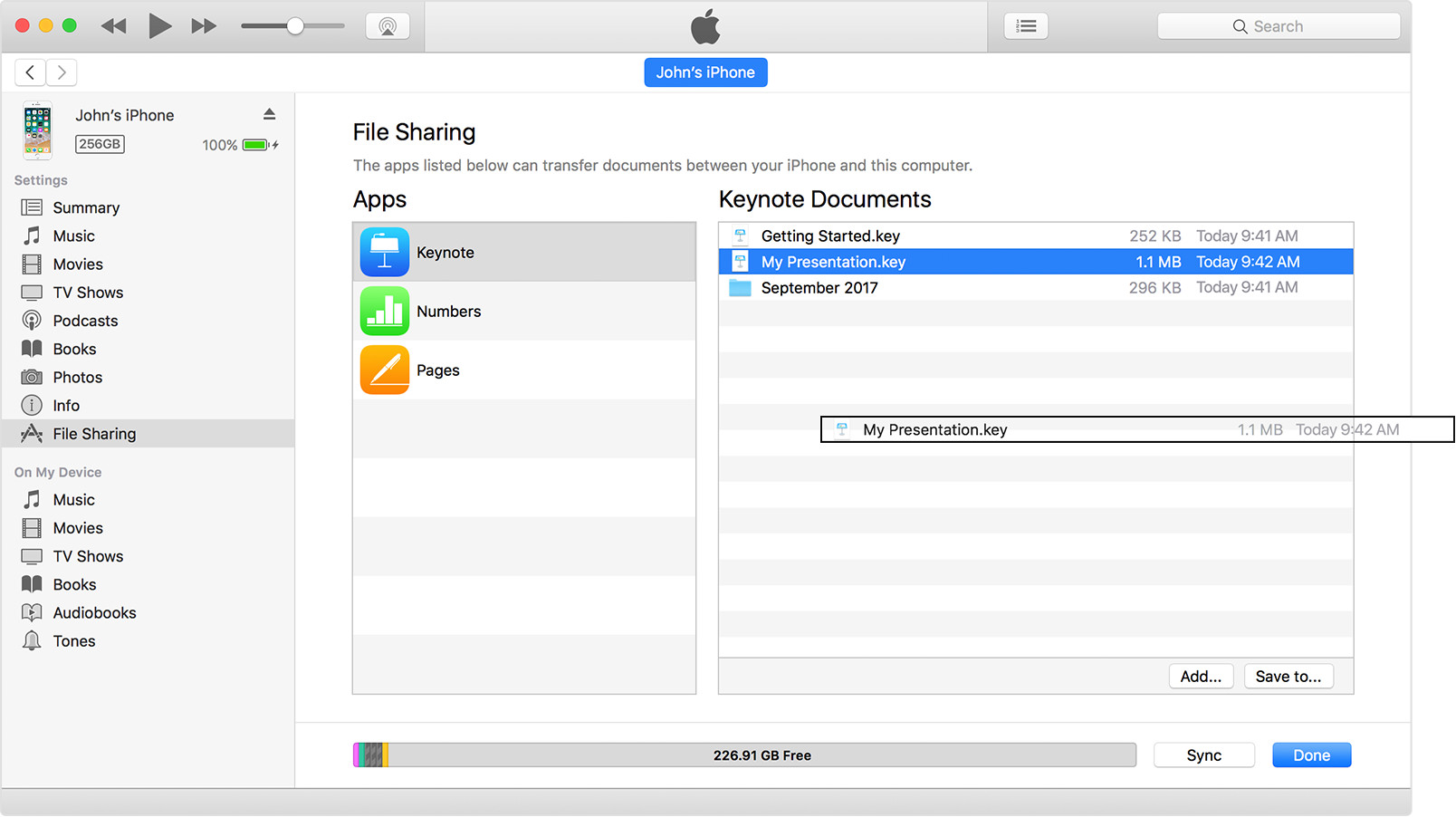Open Music under Settings
Image resolution: width=1456 pixels, height=817 pixels.
(x=74, y=235)
